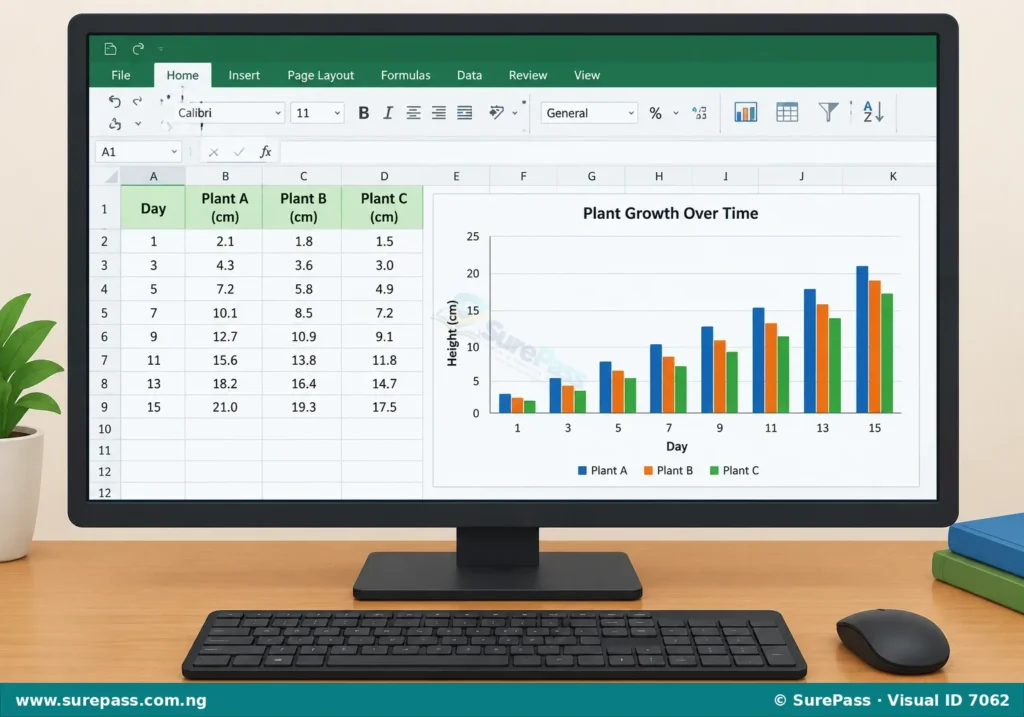1024x717 pixels.
Task: Align cell text to the right
Action: click(439, 113)
